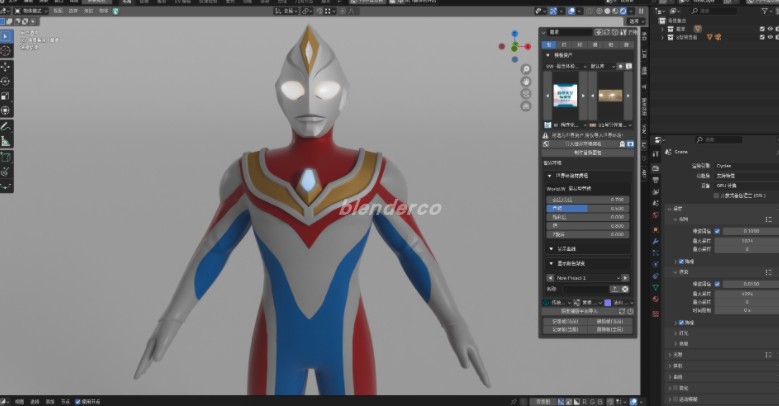Viewport: 779px width, 406px height.
Task: Toggle the Render denoise checkbox
Action: tap(682, 323)
